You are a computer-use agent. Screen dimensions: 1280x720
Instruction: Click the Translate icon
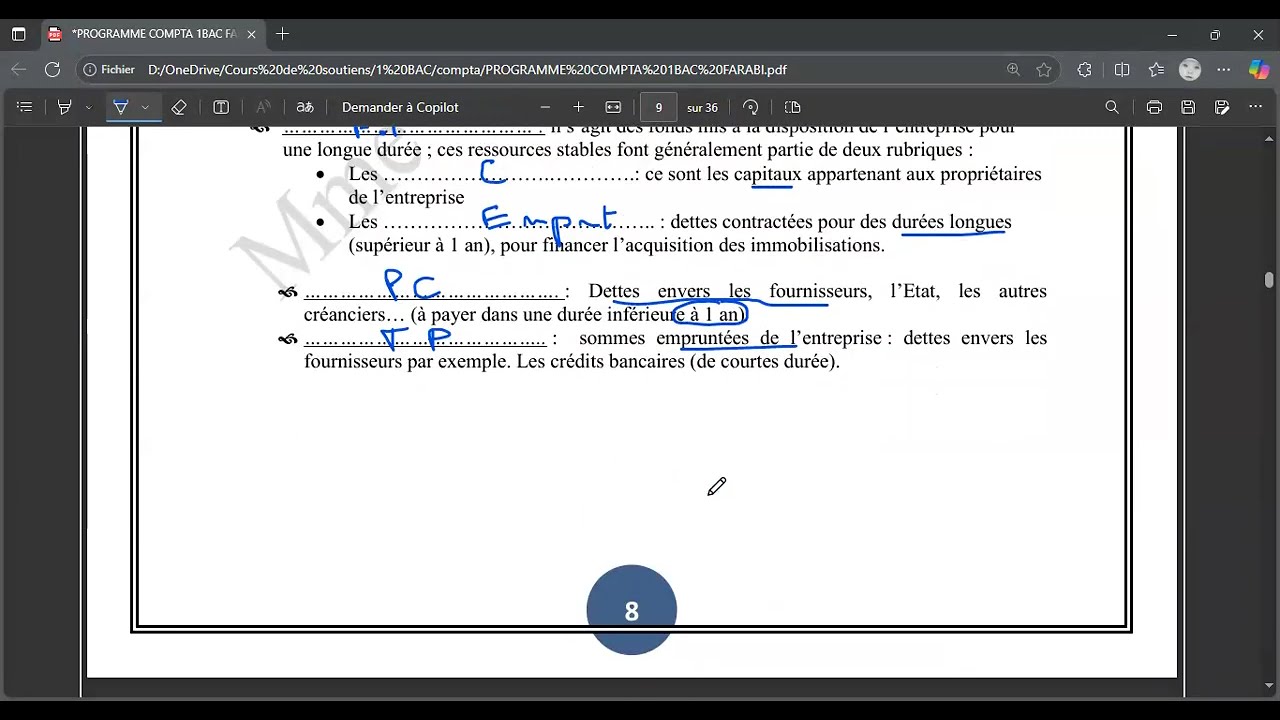point(305,107)
